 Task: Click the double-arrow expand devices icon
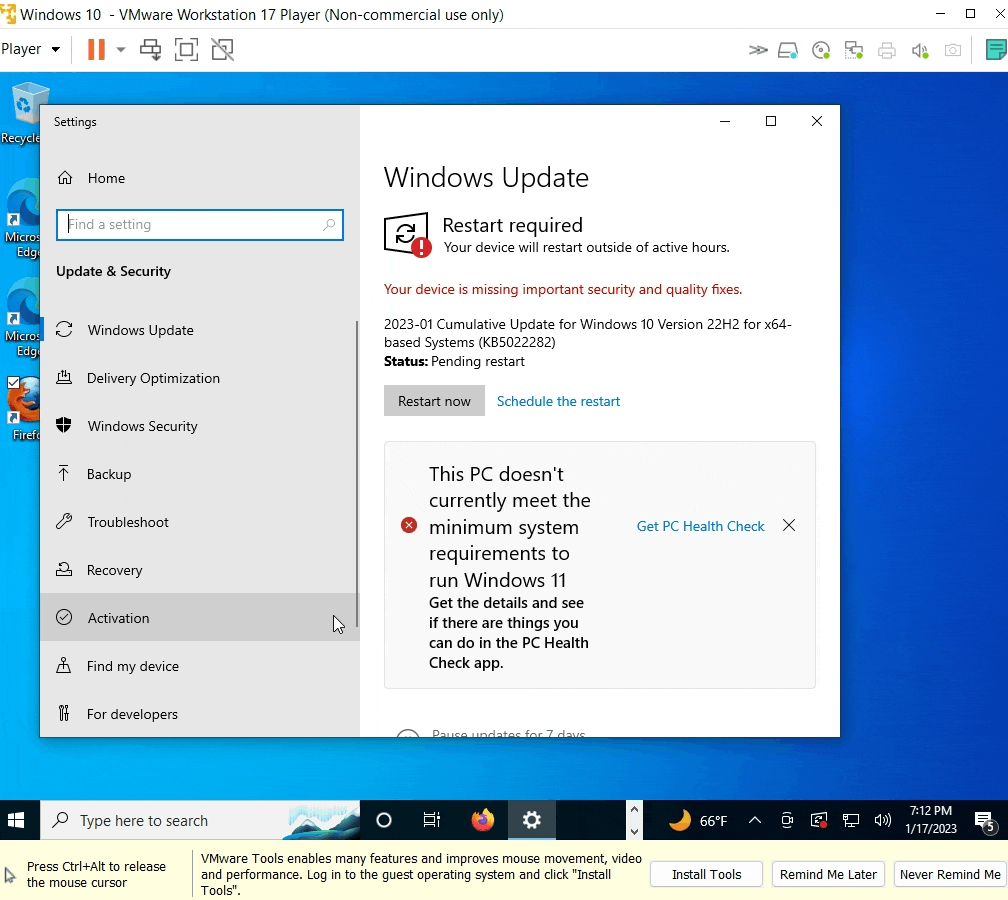pyautogui.click(x=758, y=50)
